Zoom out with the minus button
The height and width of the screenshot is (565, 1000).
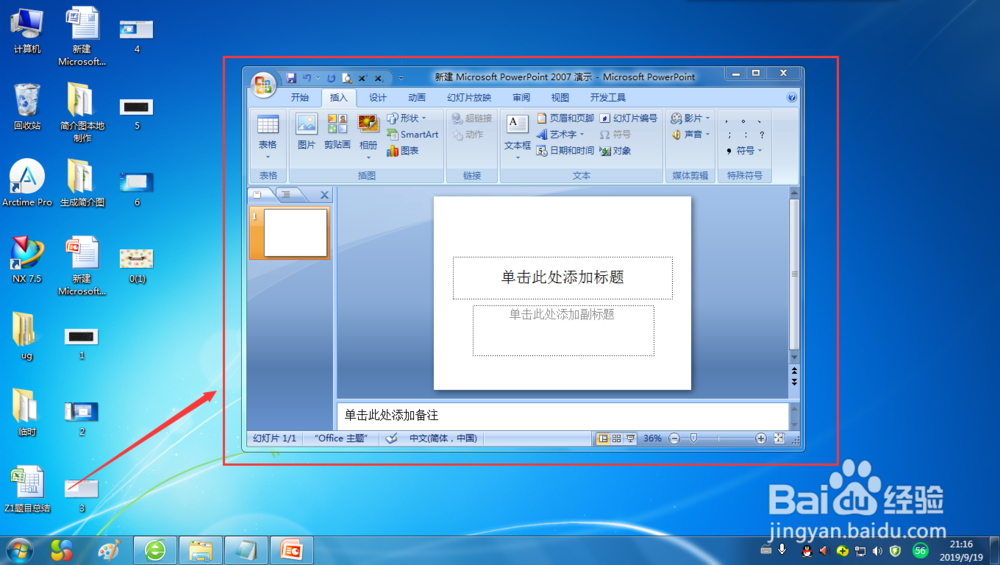pyautogui.click(x=674, y=438)
